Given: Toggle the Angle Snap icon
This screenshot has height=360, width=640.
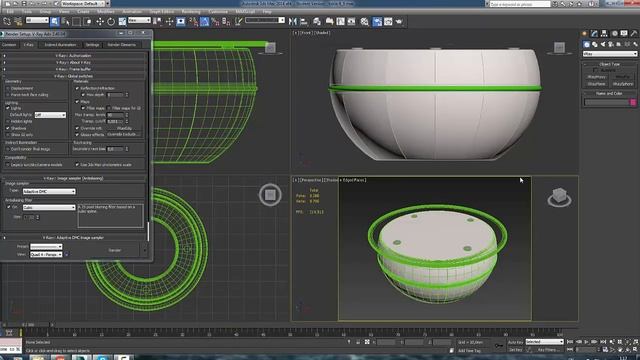Looking at the screenshot, I should 204,21.
